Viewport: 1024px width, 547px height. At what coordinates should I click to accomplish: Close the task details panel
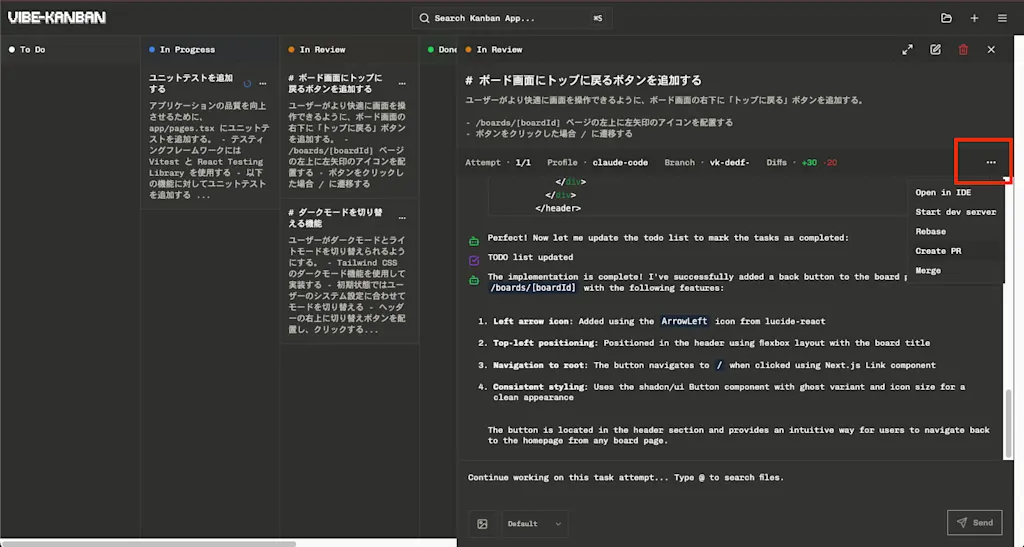tap(991, 50)
